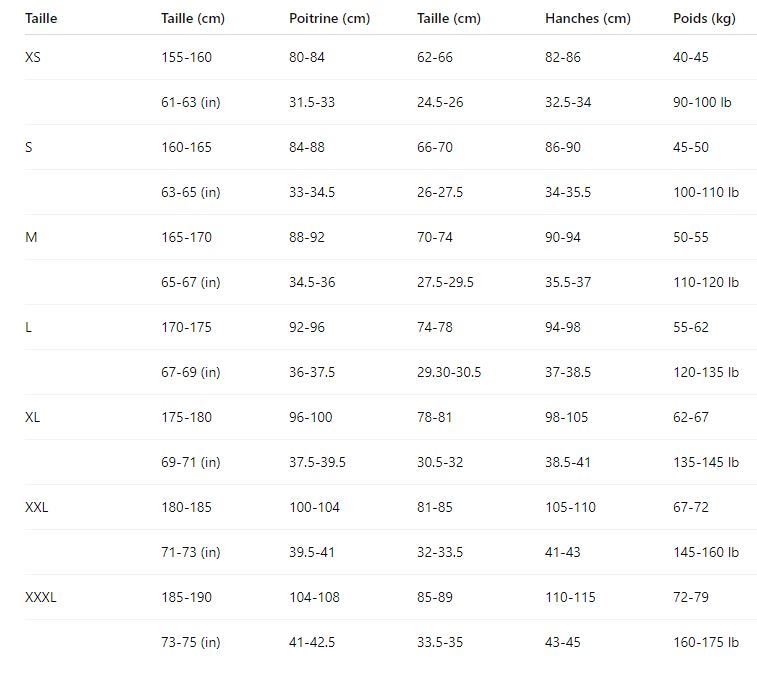Image resolution: width=757 pixels, height=678 pixels.
Task: Select the 37.5-39.5 chest cell
Action: (x=317, y=462)
